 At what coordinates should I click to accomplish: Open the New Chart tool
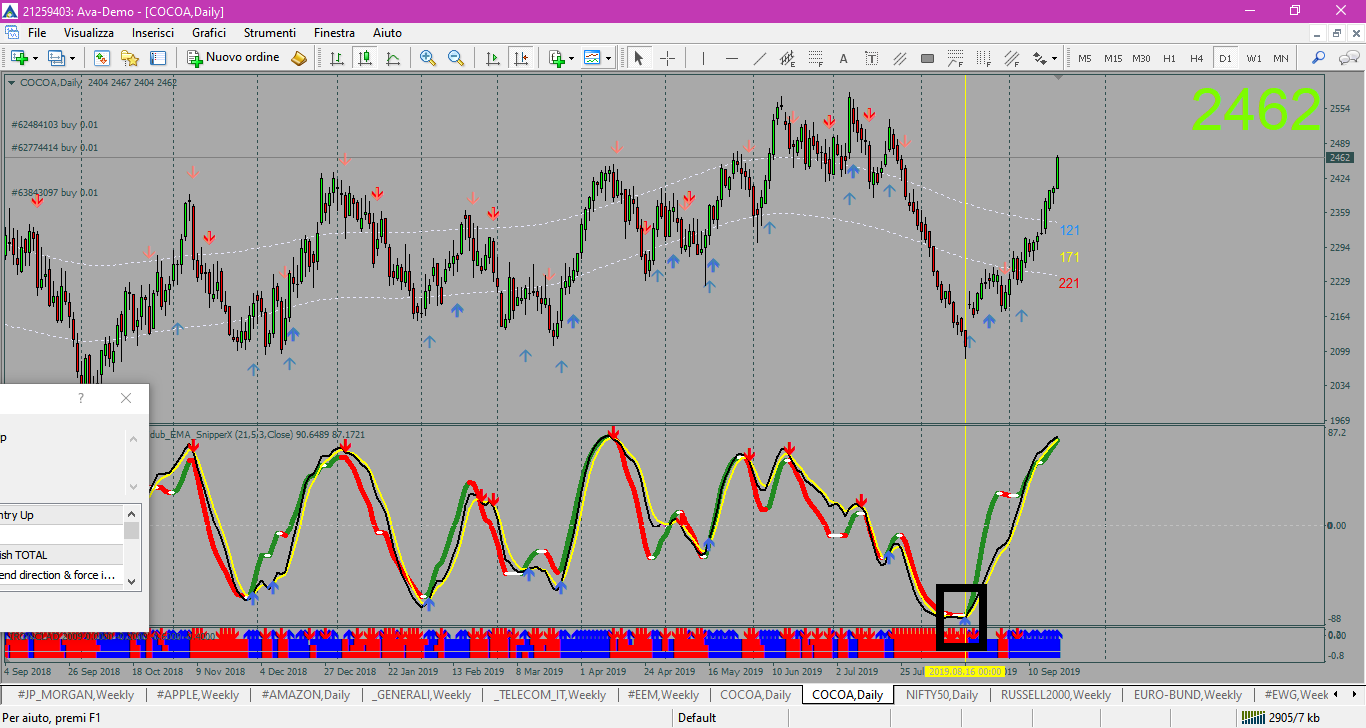click(x=19, y=58)
